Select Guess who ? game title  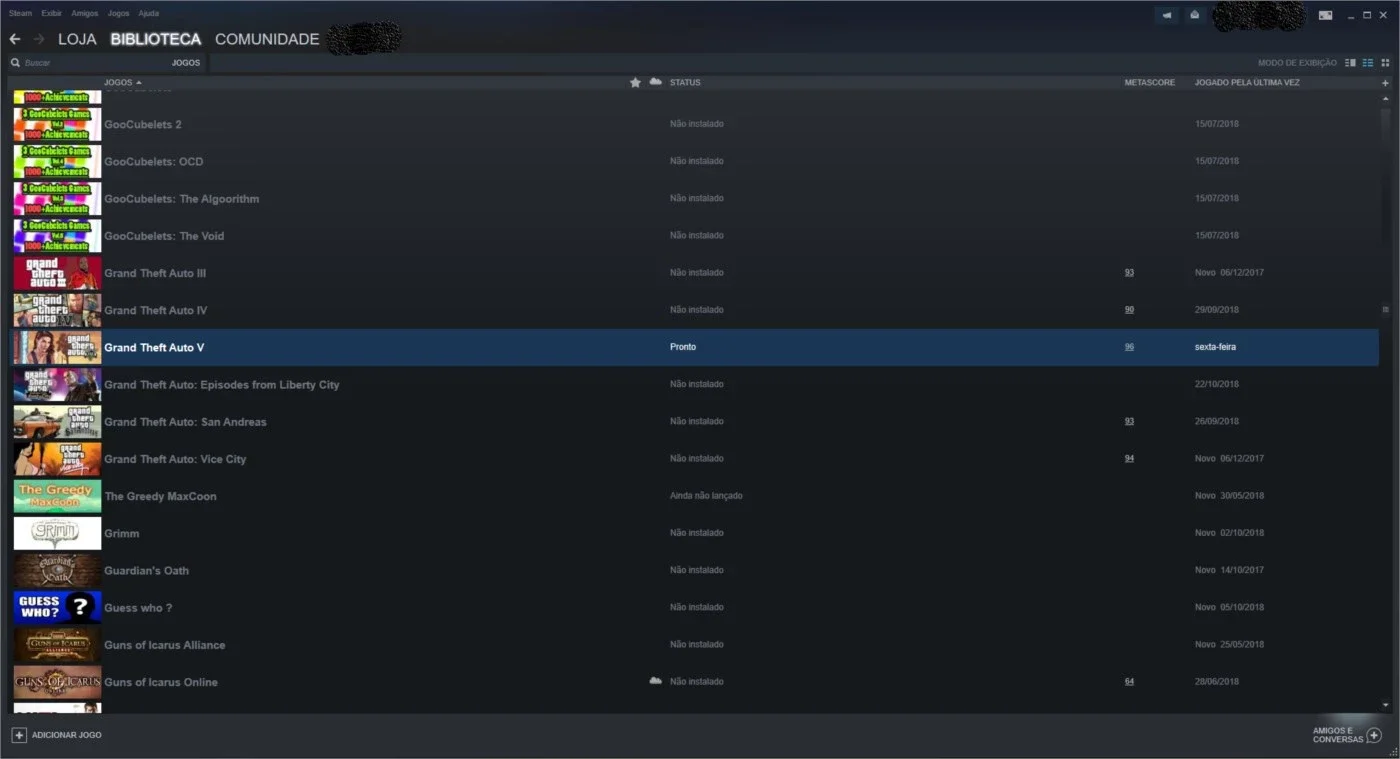(138, 607)
